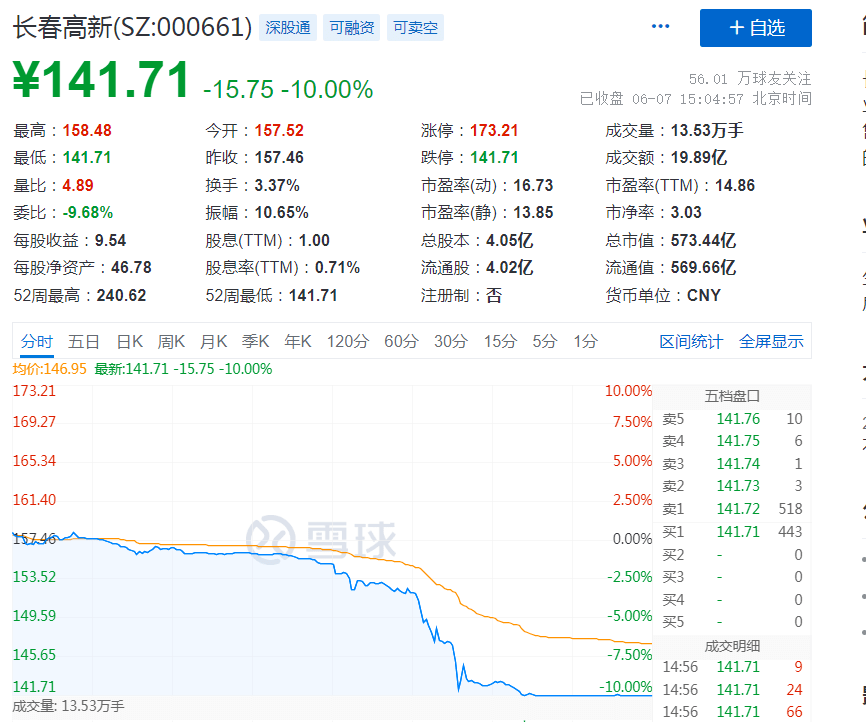Viewport: 866px width, 722px height.
Task: Click the 量比 value 4.89
Action: tap(78, 185)
